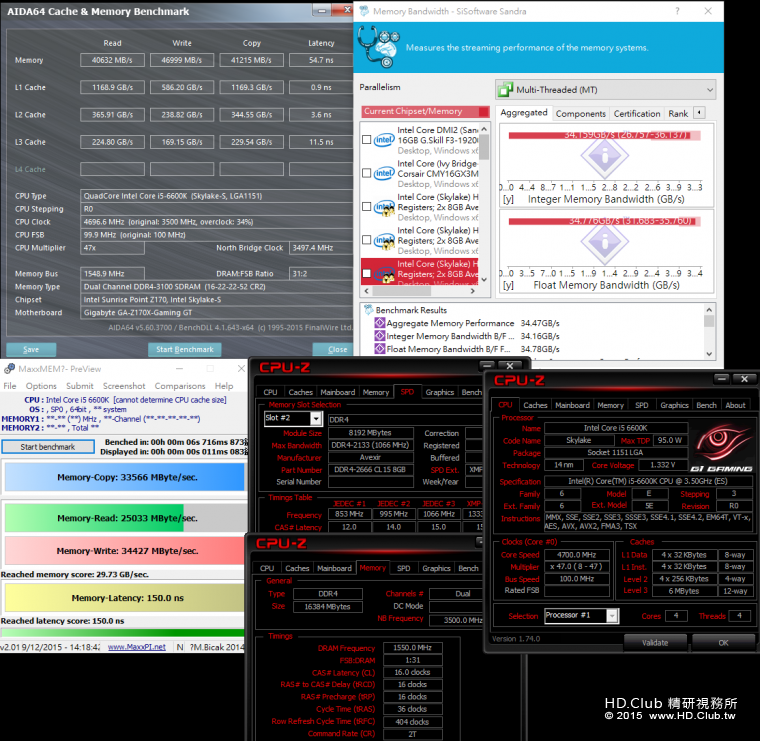Click AIDA64 Memory Read value field
Image resolution: width=760 pixels, height=741 pixels.
pos(112,60)
